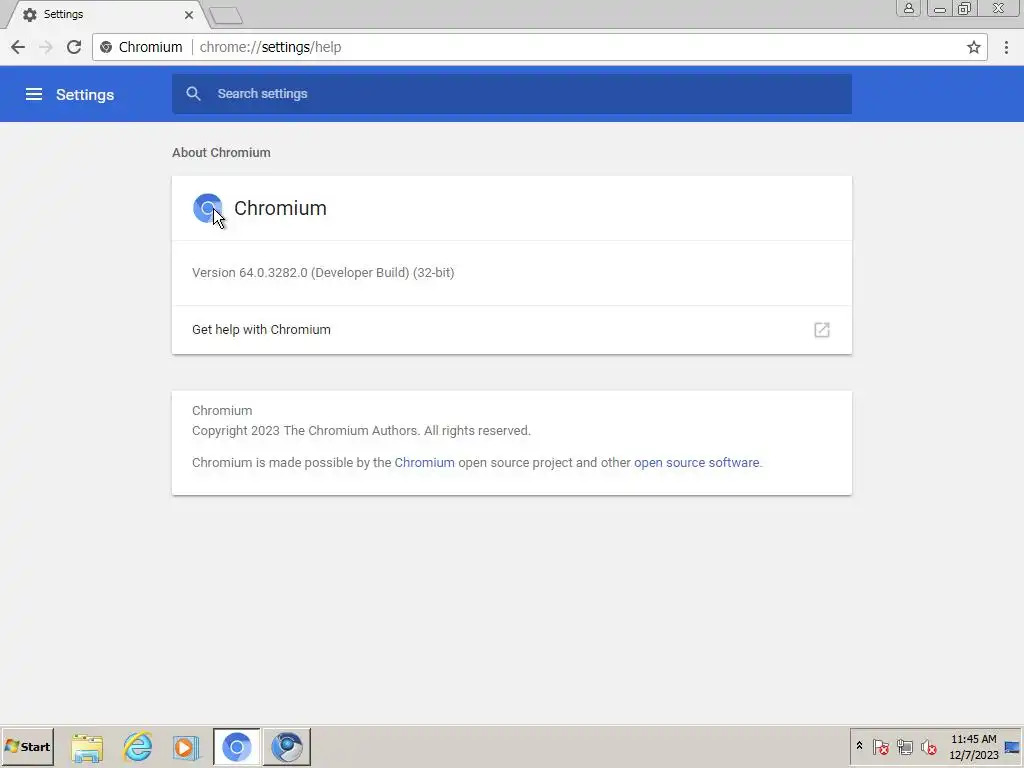Click the Chromium logo in the About card

pos(208,208)
